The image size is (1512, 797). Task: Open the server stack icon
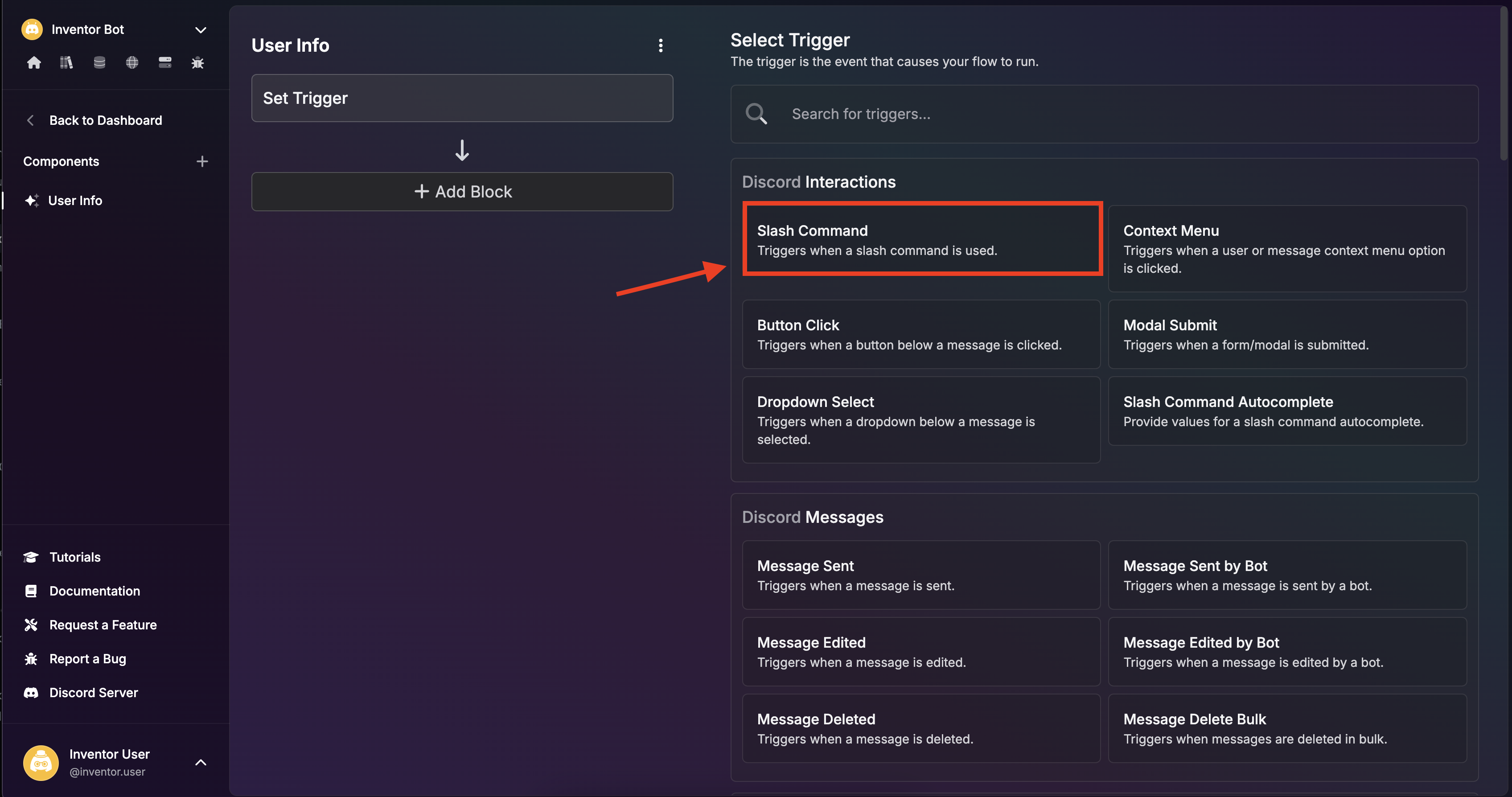click(x=165, y=62)
